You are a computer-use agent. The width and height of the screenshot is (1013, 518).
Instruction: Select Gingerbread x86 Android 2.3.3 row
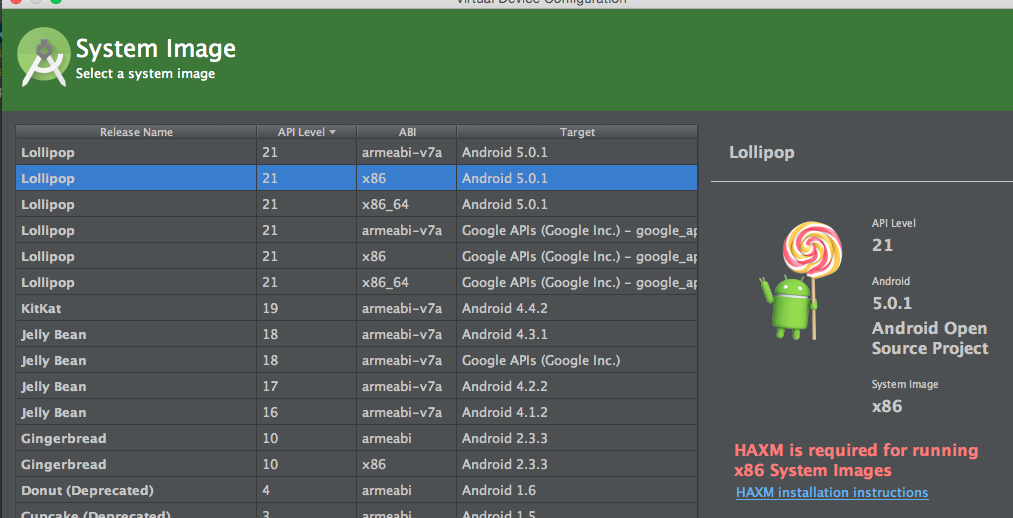point(357,464)
